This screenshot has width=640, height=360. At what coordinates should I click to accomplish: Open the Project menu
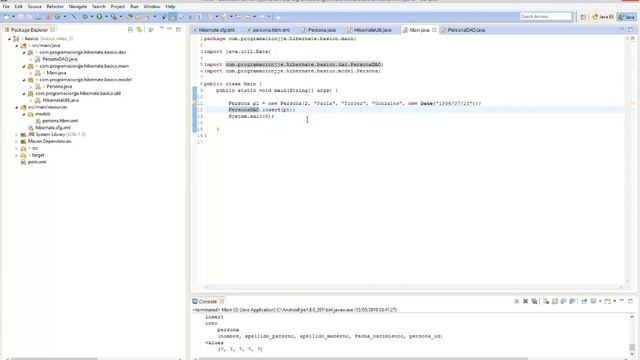click(x=118, y=7)
